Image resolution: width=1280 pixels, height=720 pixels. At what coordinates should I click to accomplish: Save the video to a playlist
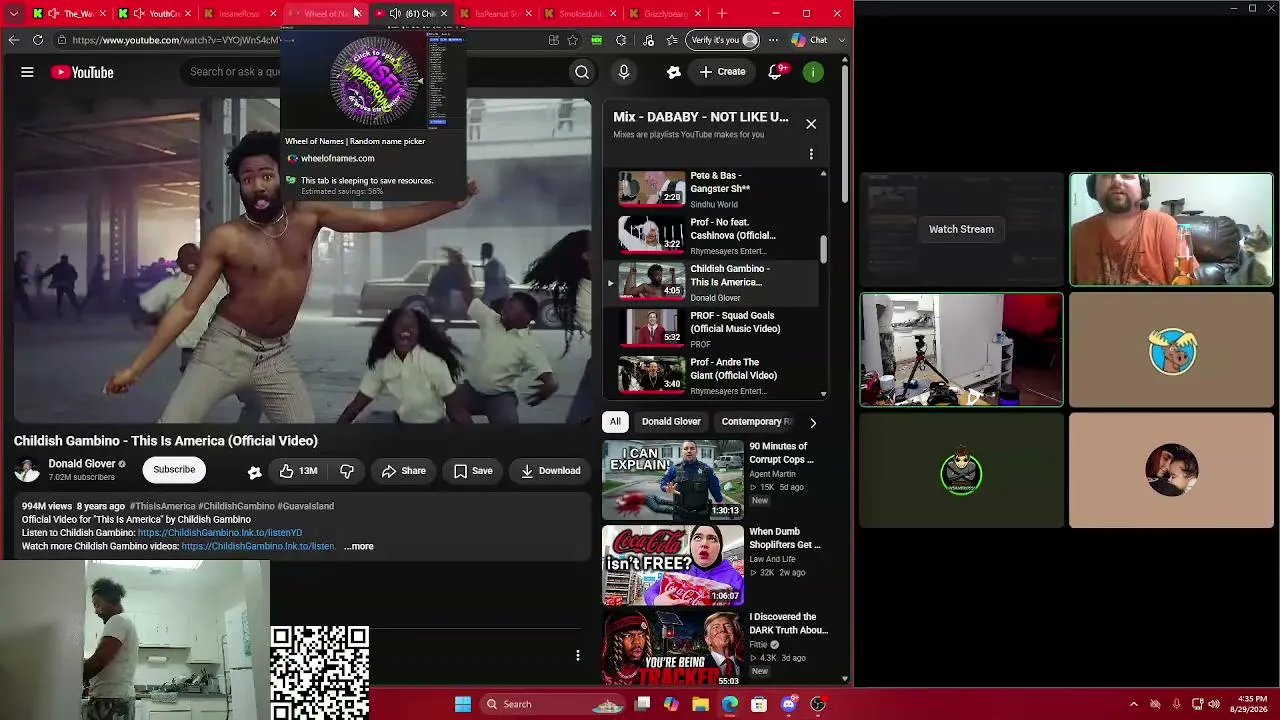[x=473, y=471]
